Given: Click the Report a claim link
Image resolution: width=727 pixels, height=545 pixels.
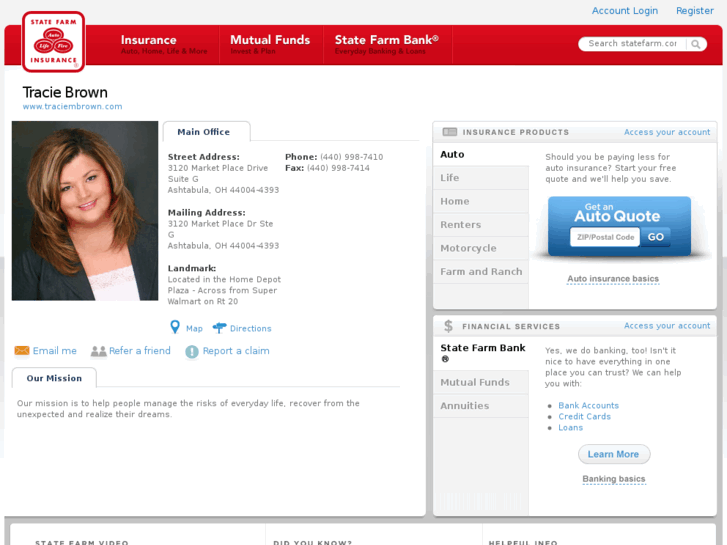Looking at the screenshot, I should click(x=236, y=351).
